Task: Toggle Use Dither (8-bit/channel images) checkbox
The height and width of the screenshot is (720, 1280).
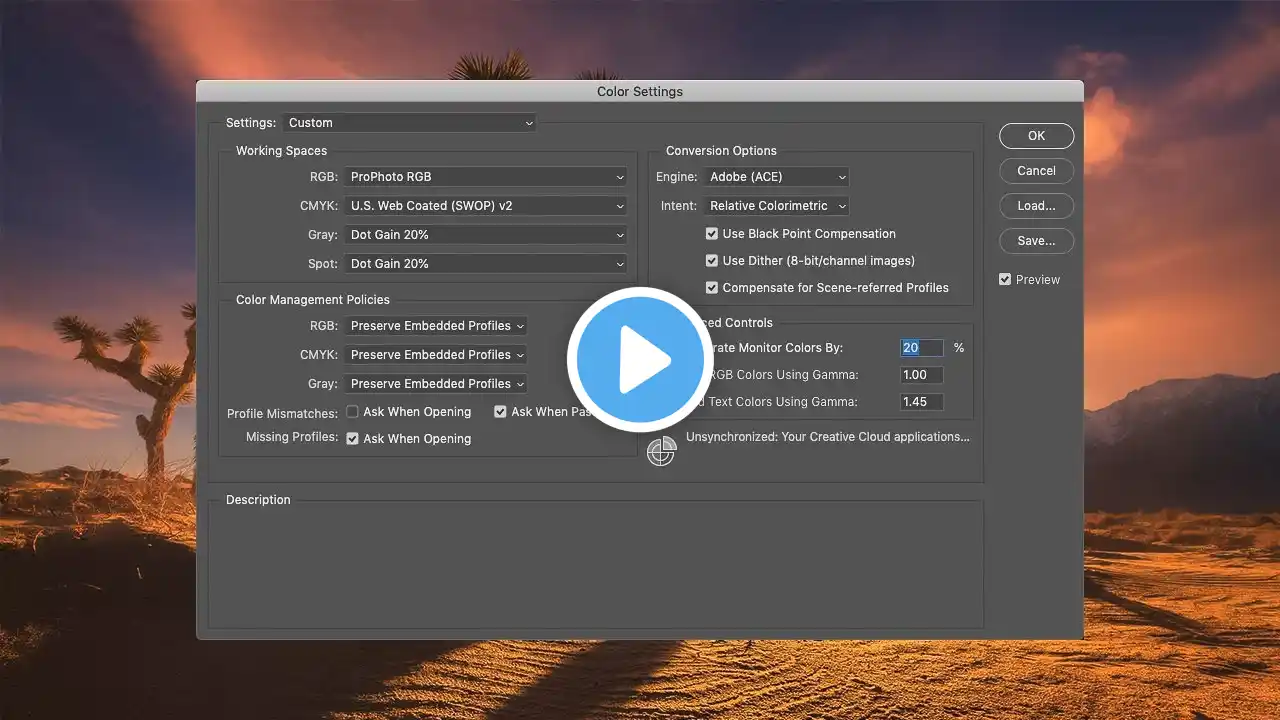Action: coord(712,261)
